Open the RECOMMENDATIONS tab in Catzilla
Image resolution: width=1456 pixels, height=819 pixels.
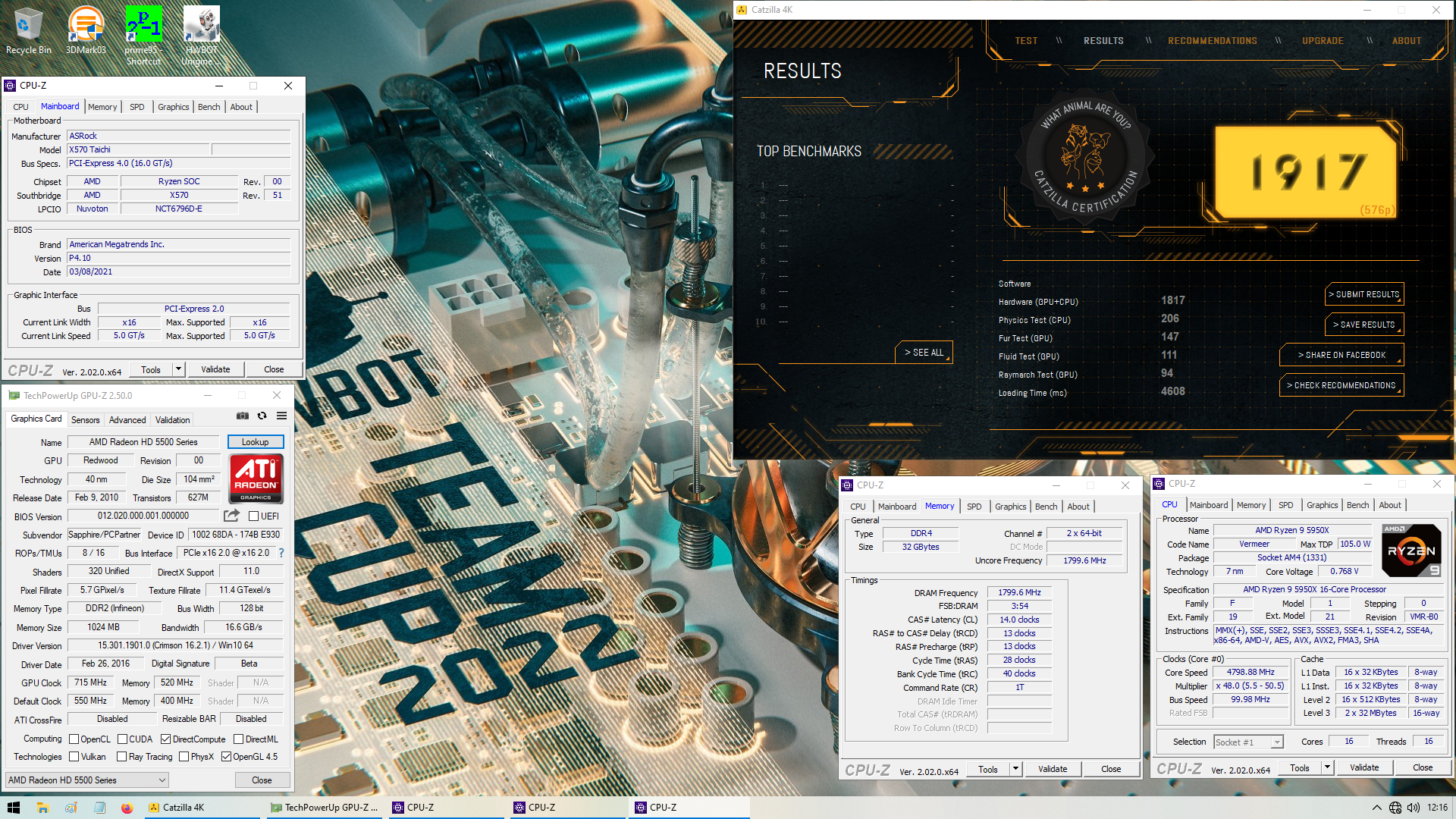(x=1213, y=41)
